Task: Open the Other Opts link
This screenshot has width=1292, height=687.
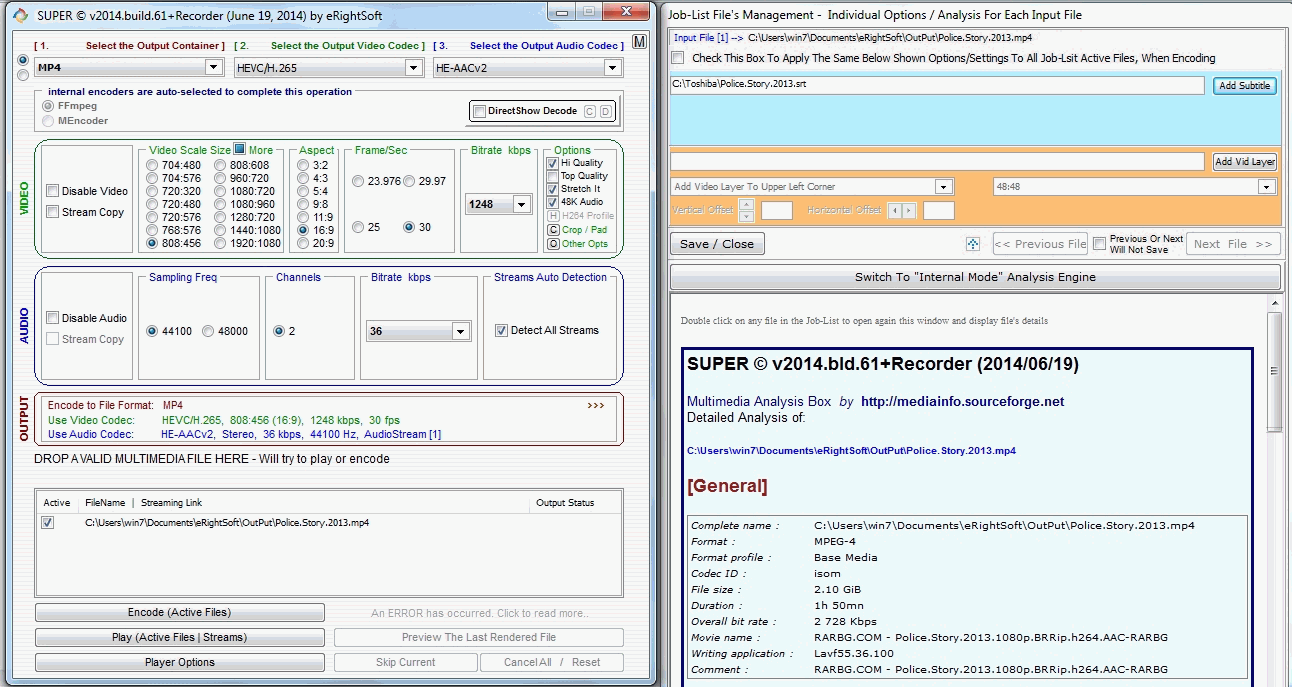Action: [x=585, y=244]
